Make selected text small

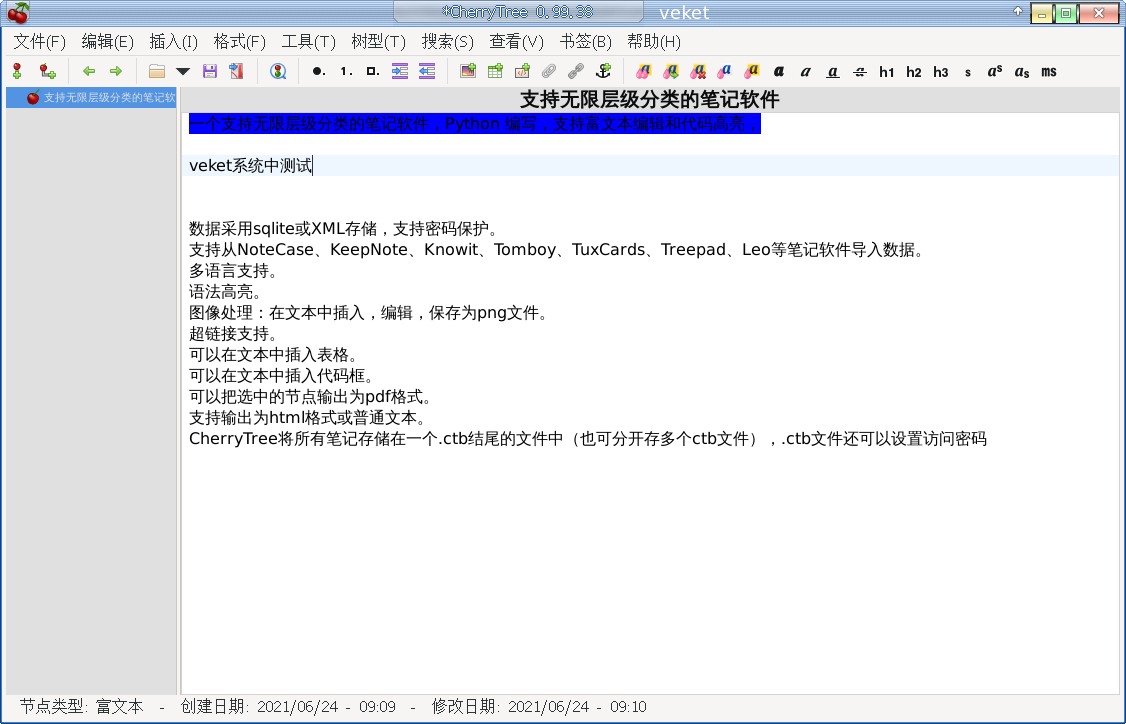click(968, 72)
